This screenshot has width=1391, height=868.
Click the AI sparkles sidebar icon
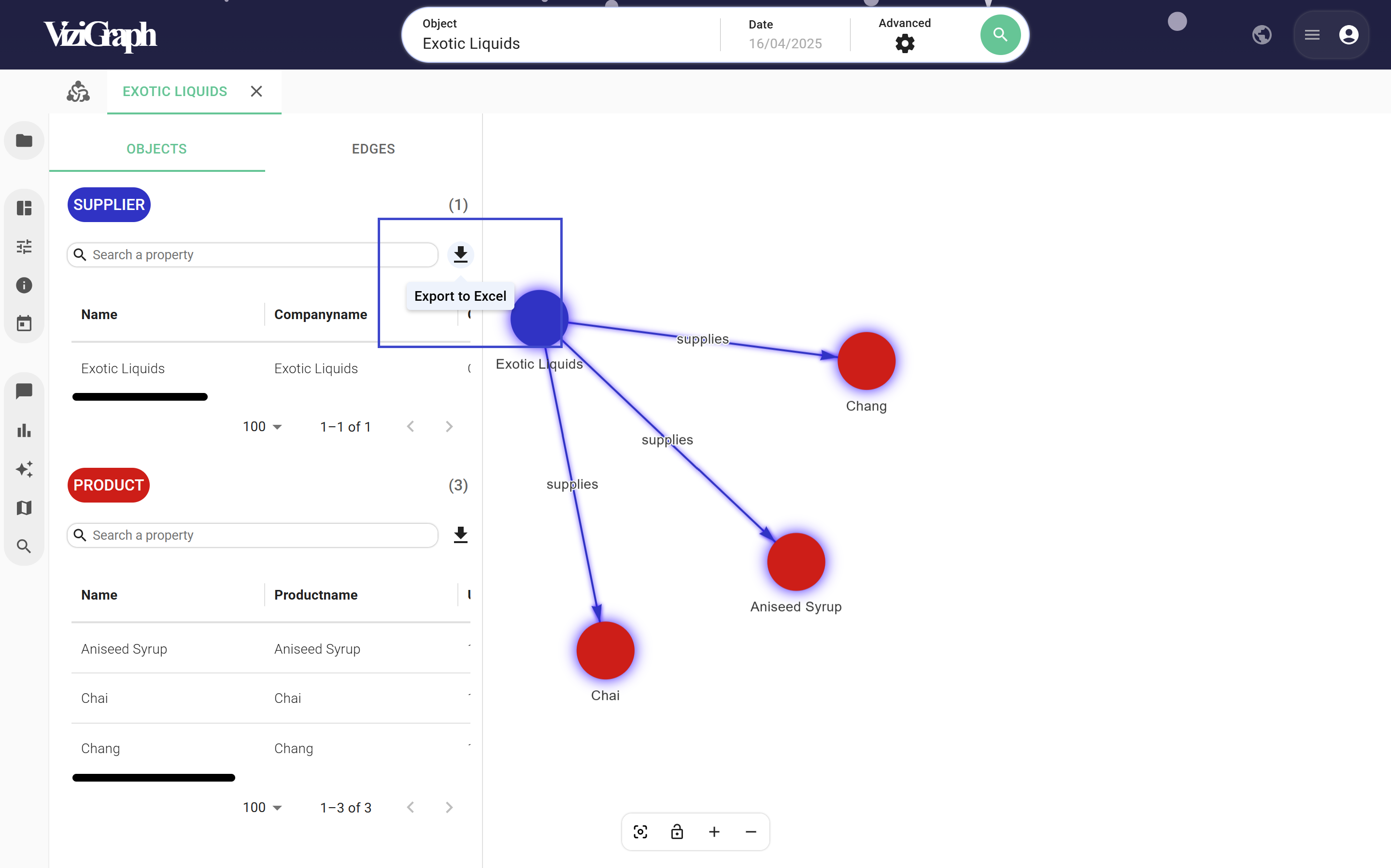(x=24, y=469)
